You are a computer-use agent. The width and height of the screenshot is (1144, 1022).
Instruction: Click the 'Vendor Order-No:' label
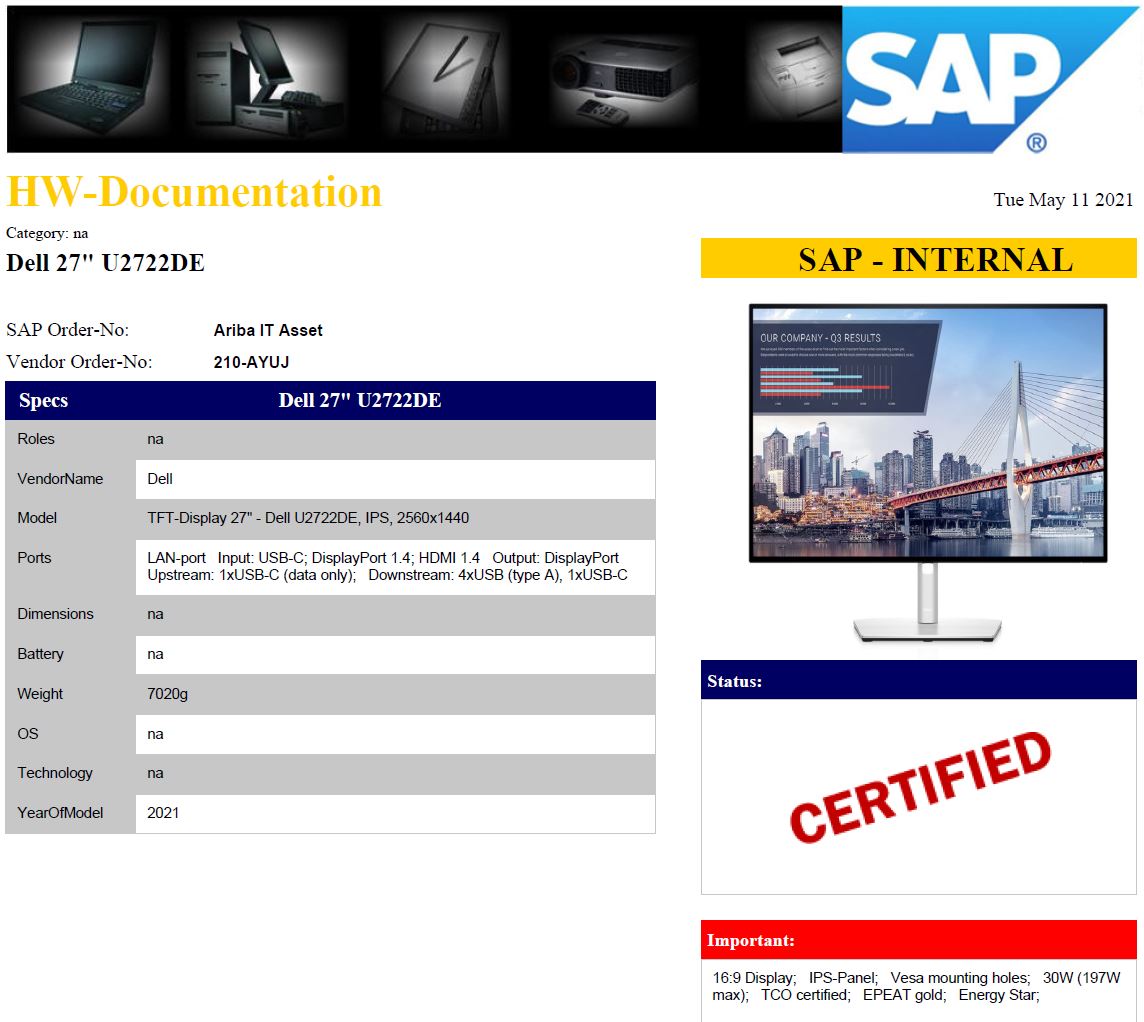(80, 362)
